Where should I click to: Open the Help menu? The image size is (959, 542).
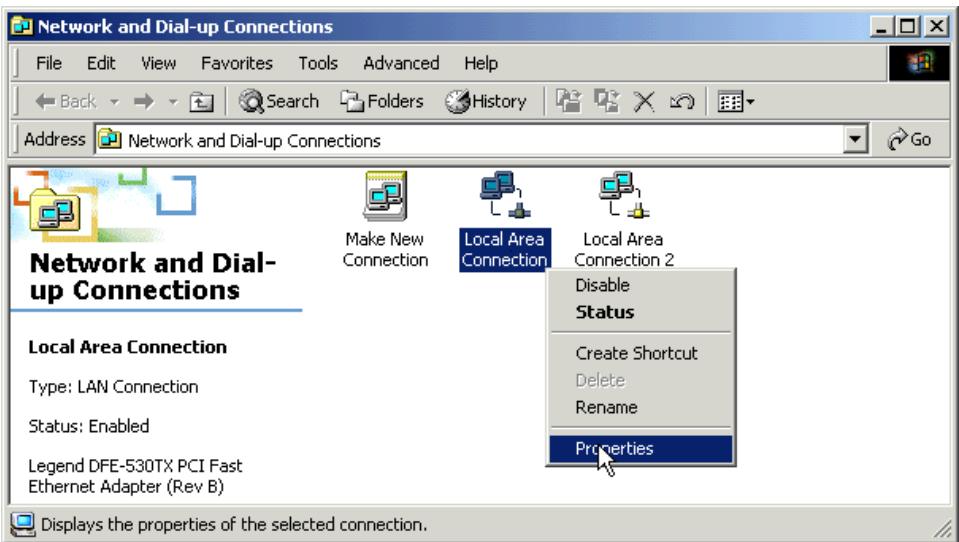coord(481,63)
